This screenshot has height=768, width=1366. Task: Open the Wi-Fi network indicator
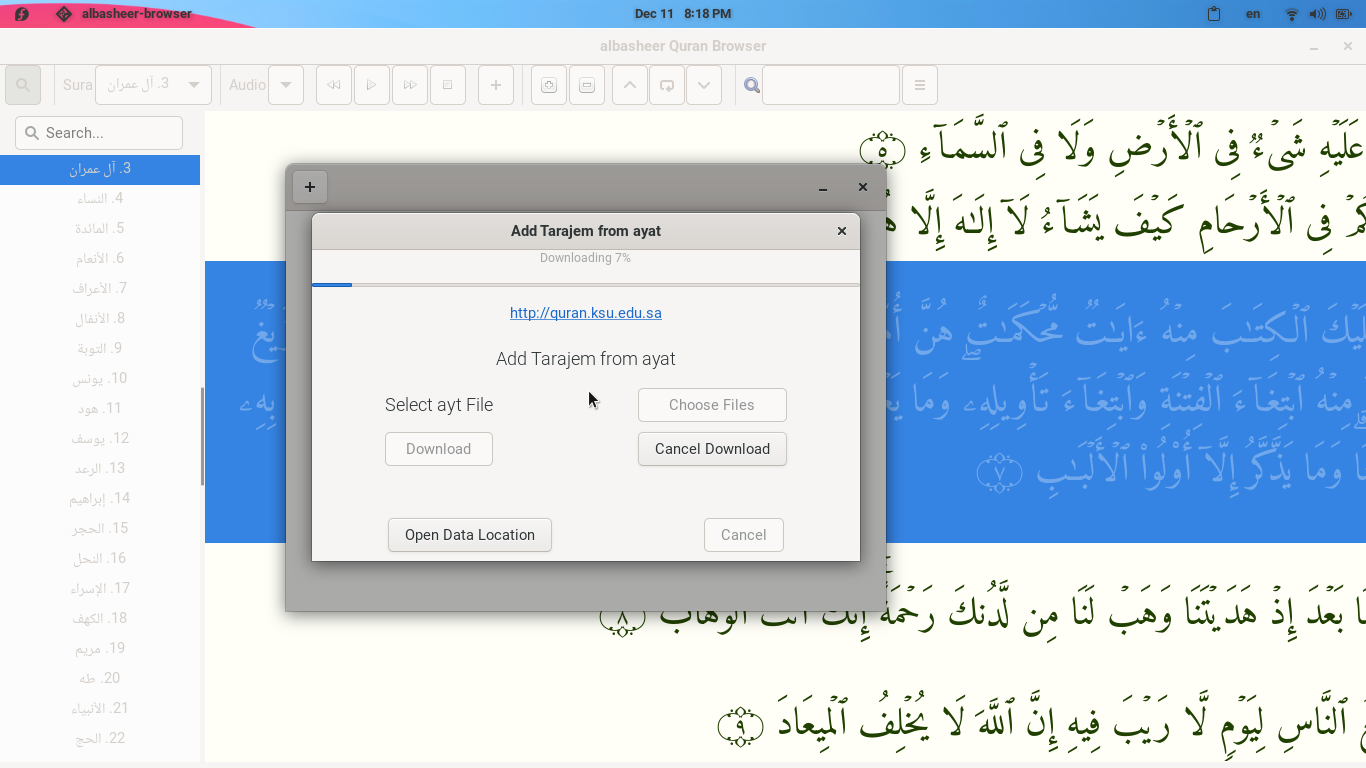coord(1292,14)
